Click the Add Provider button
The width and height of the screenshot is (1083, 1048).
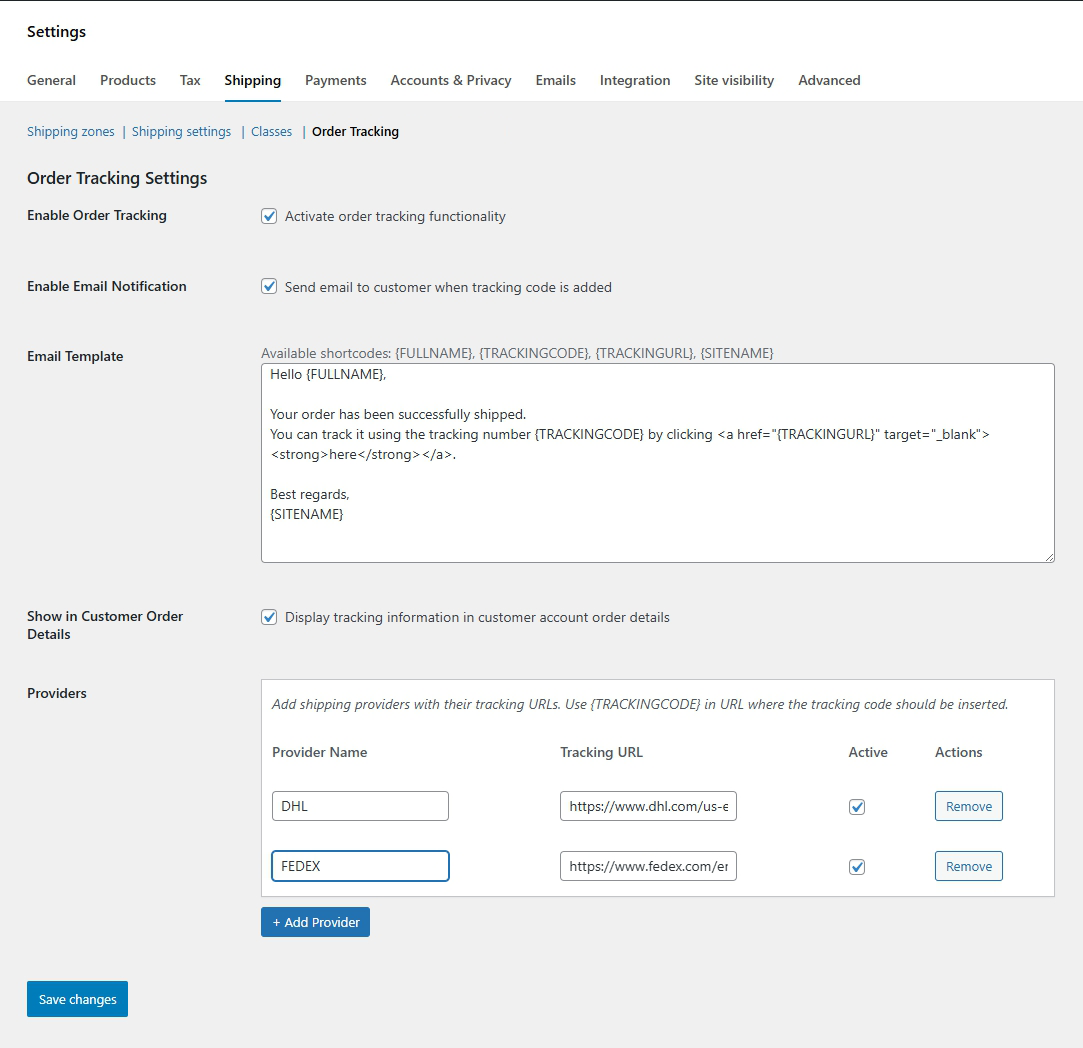pos(315,922)
